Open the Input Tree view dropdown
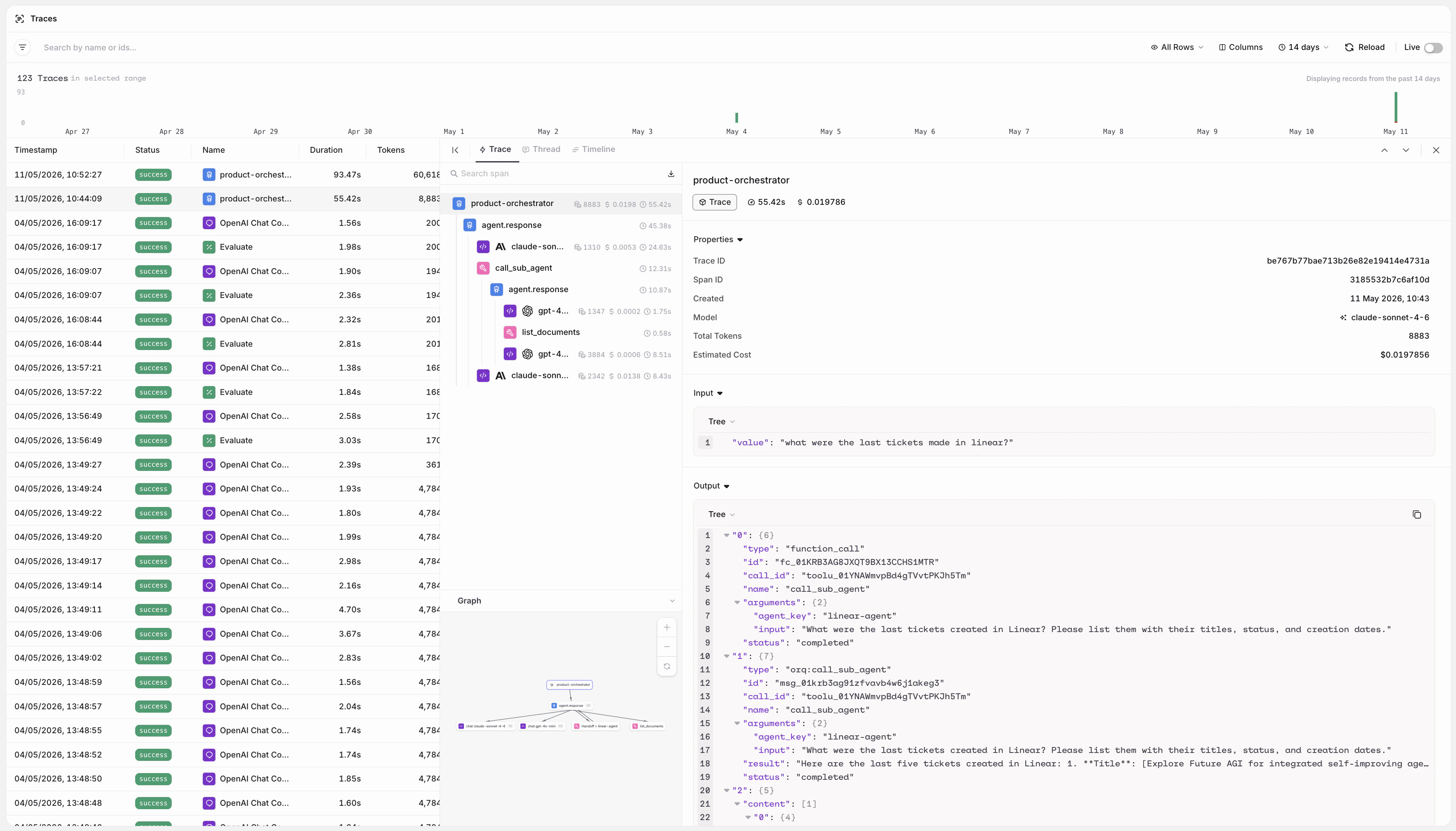The width and height of the screenshot is (1456, 831). 721,422
